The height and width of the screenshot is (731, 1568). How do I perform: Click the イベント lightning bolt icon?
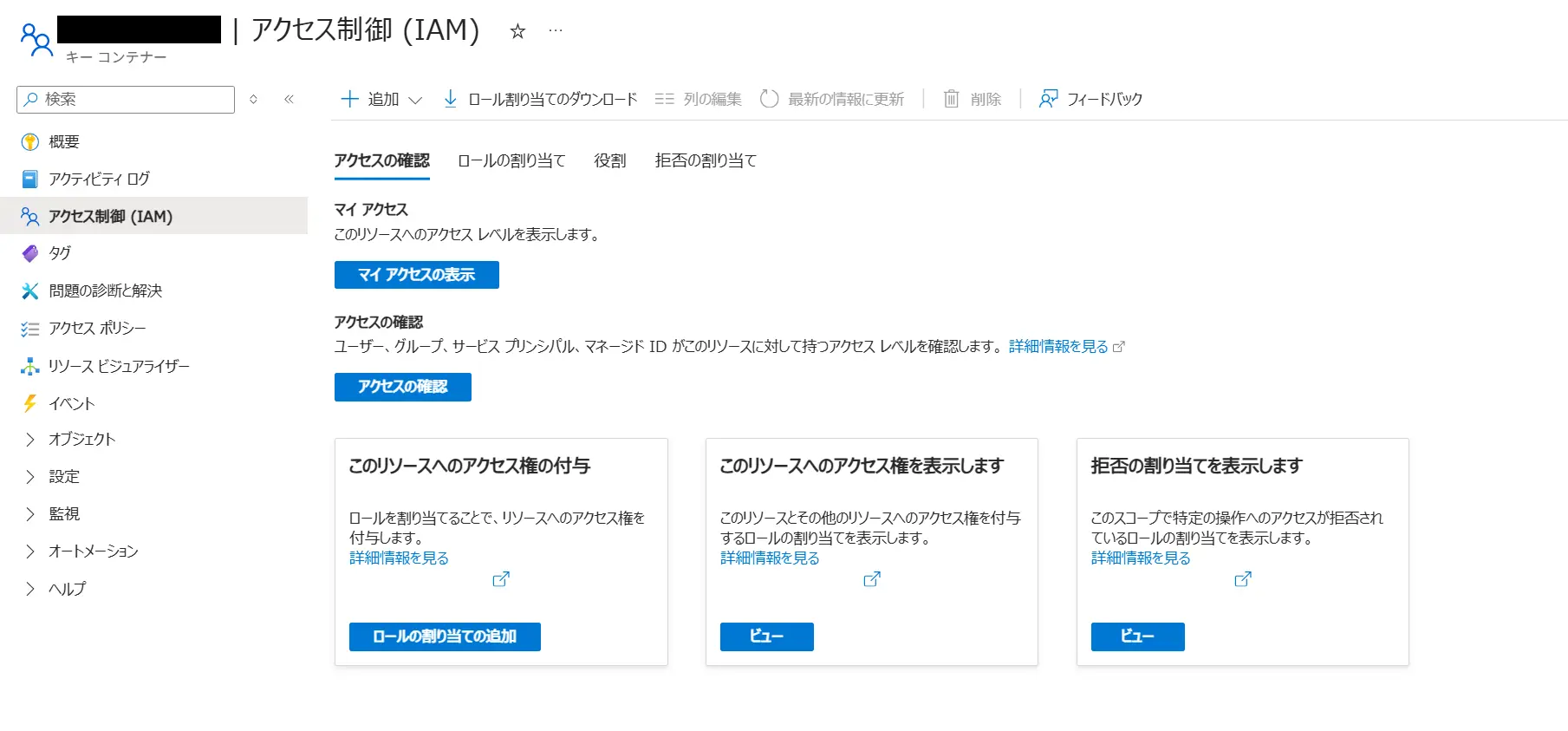tap(30, 403)
